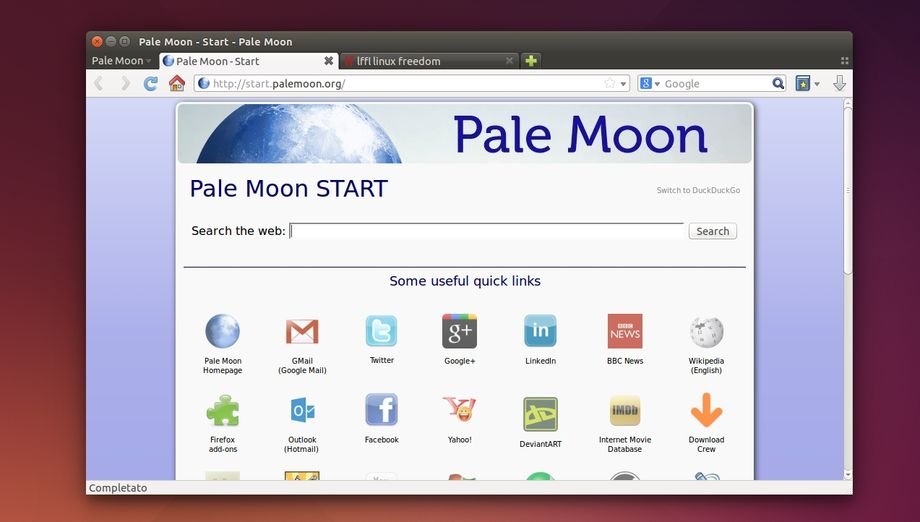Expand the Pale Moon application menu
Viewport: 920px width, 522px height.
coord(121,60)
